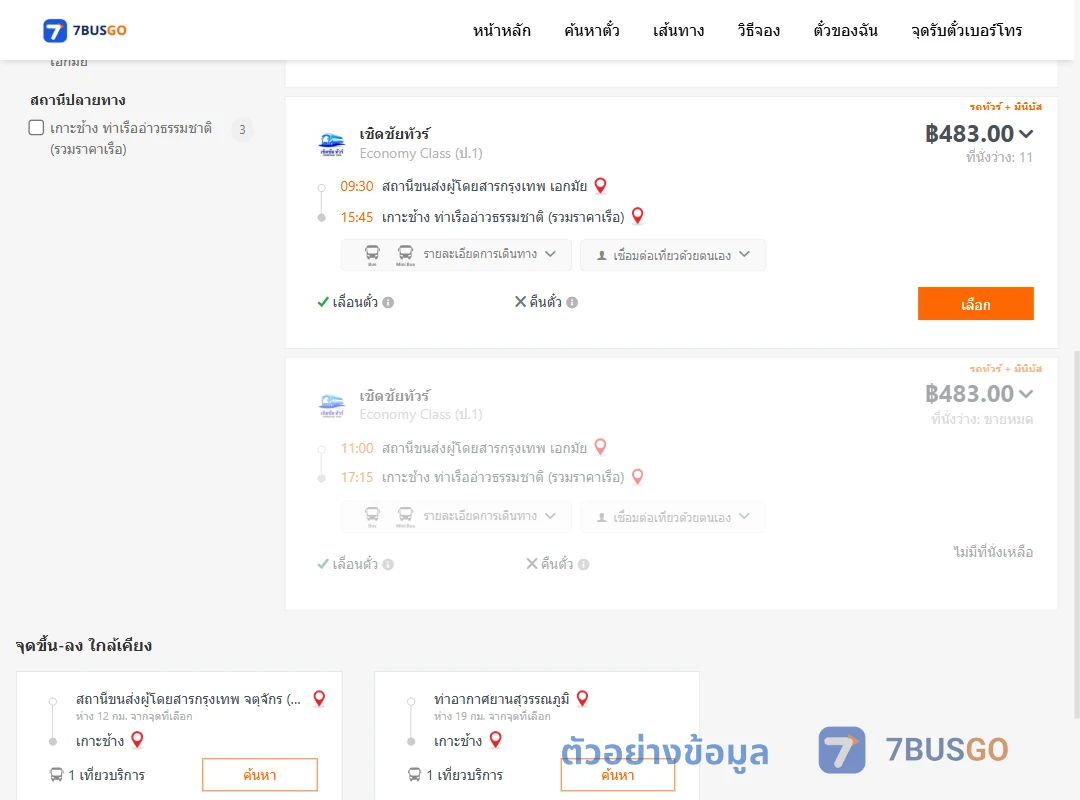Expand รายละเอียดการเดินทาง for the 09:30 trip

point(456,255)
